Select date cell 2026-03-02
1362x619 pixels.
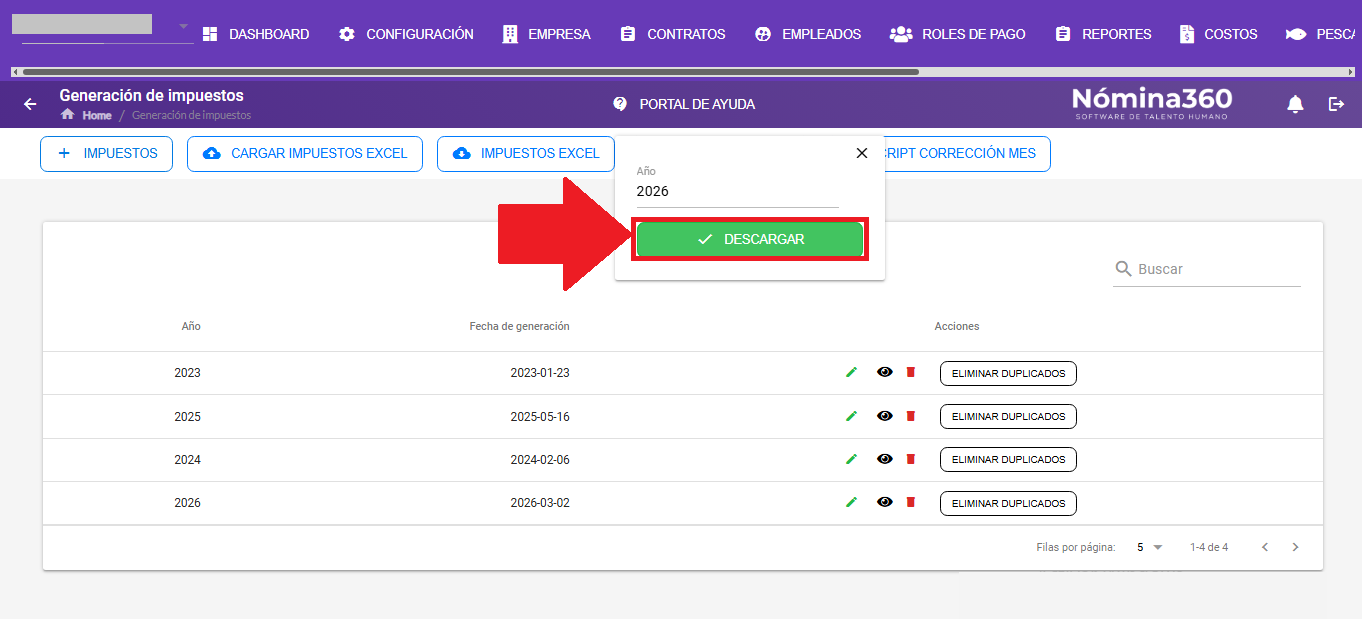(x=540, y=503)
